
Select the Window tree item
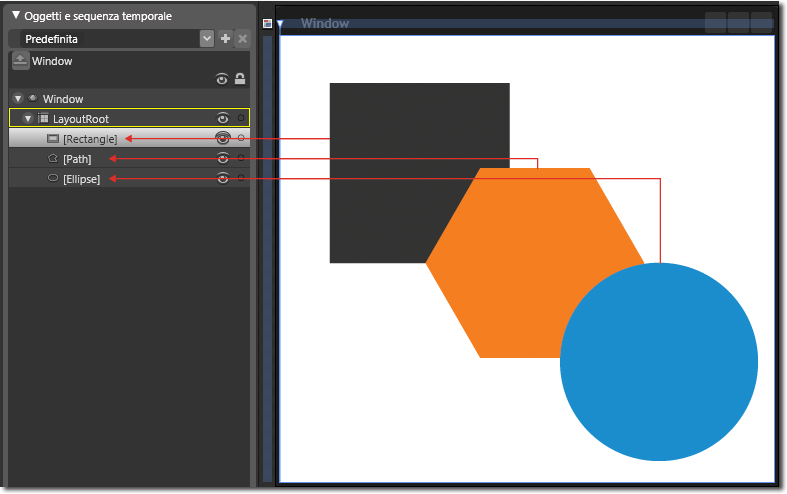63,99
